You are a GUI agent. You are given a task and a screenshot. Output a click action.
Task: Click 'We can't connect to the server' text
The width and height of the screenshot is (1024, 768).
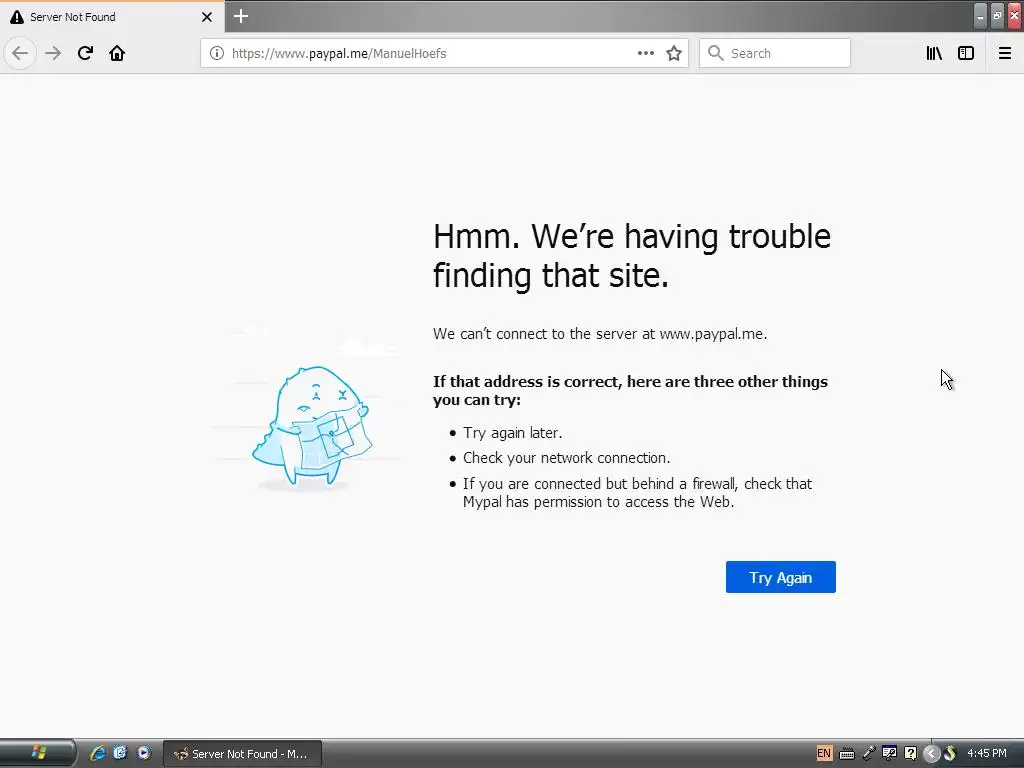pos(600,334)
